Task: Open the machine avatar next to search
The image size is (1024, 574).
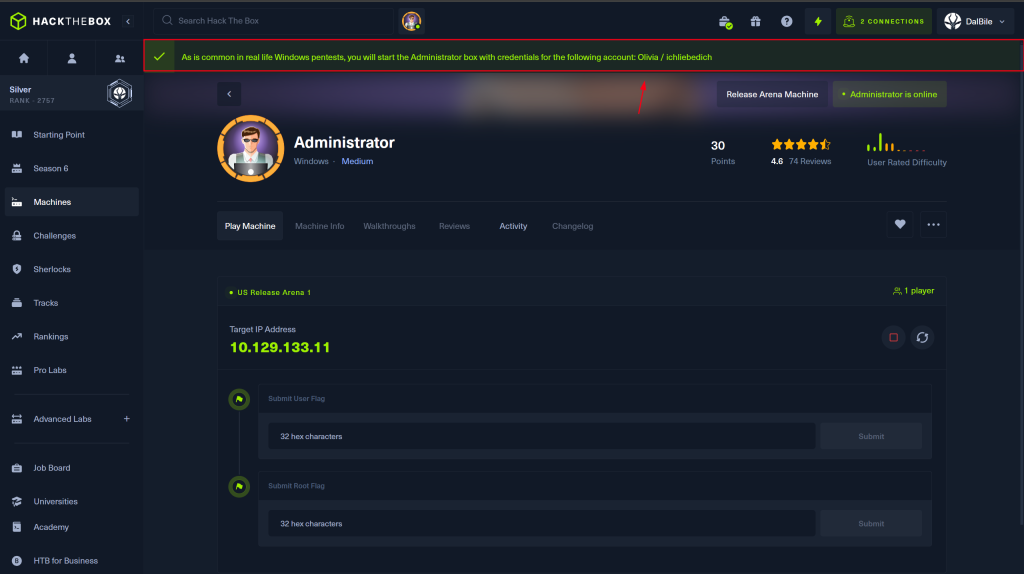Action: tap(411, 21)
